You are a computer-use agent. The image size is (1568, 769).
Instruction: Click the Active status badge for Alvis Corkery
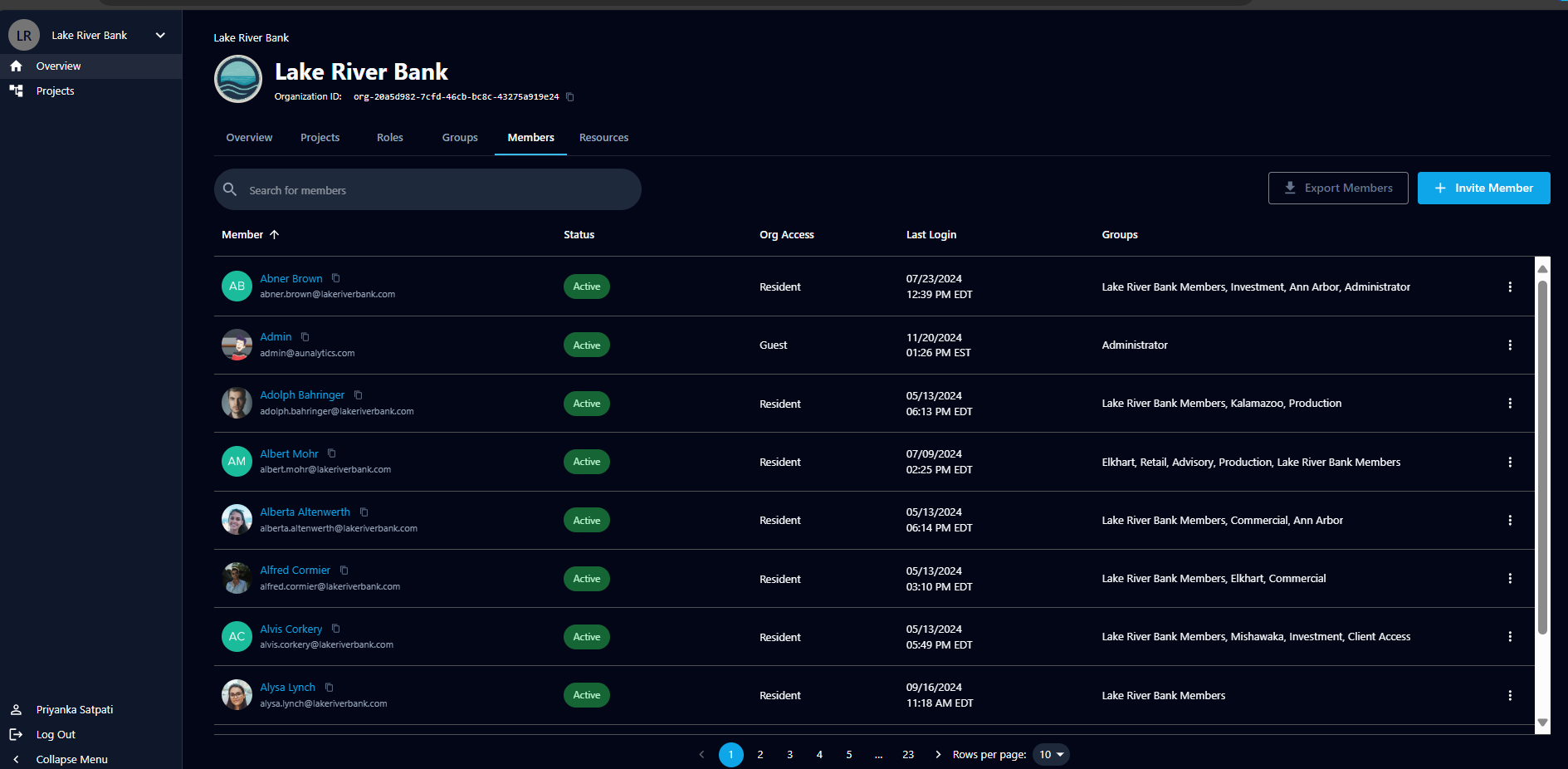point(587,637)
